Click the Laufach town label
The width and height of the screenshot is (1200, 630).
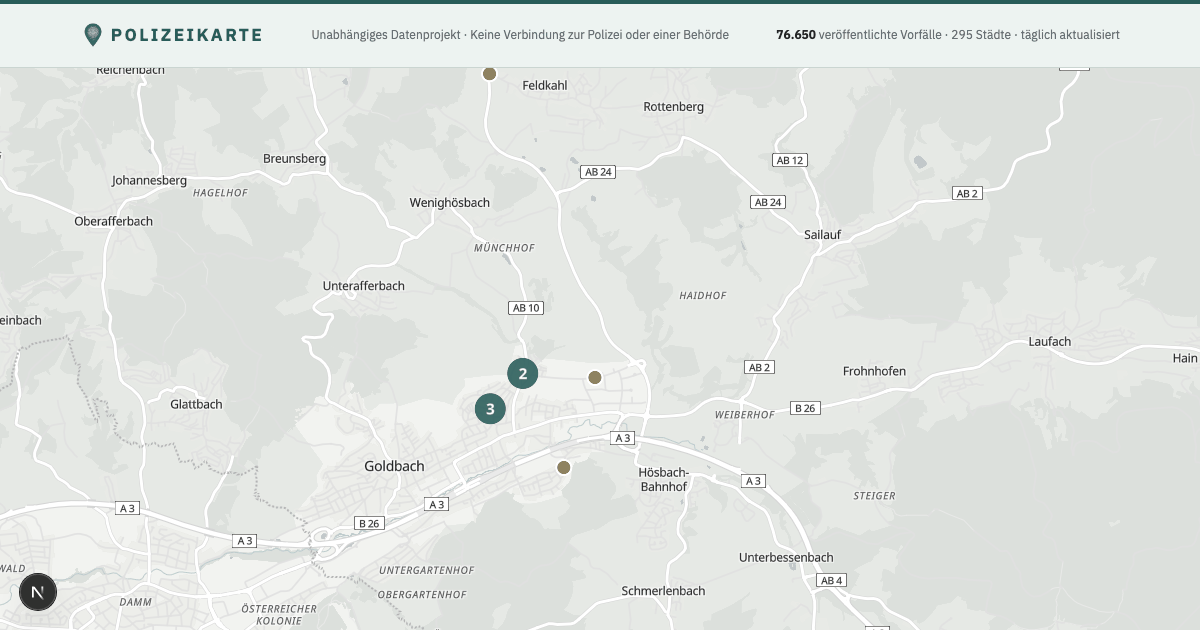click(1050, 342)
